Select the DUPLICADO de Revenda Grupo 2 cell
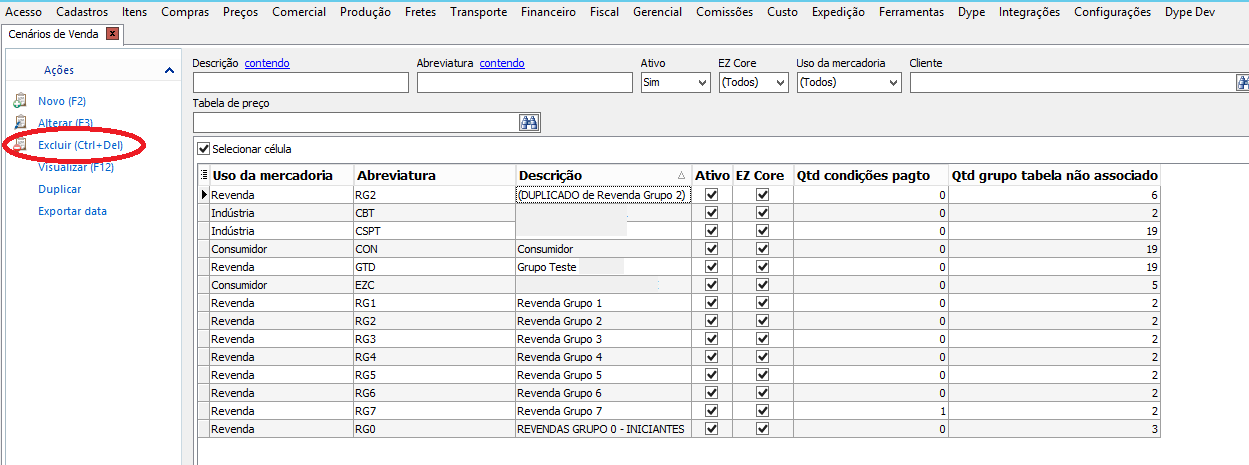The height and width of the screenshot is (465, 1249). click(x=603, y=195)
